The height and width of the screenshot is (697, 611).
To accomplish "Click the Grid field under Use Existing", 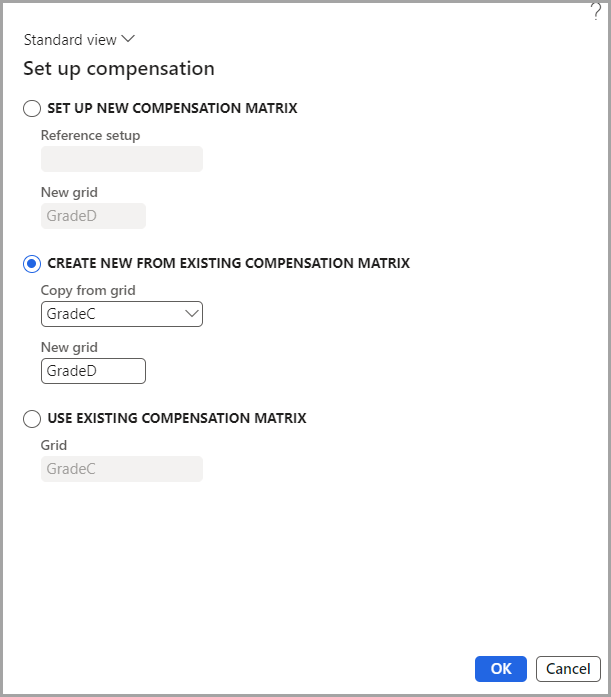I will tap(121, 469).
